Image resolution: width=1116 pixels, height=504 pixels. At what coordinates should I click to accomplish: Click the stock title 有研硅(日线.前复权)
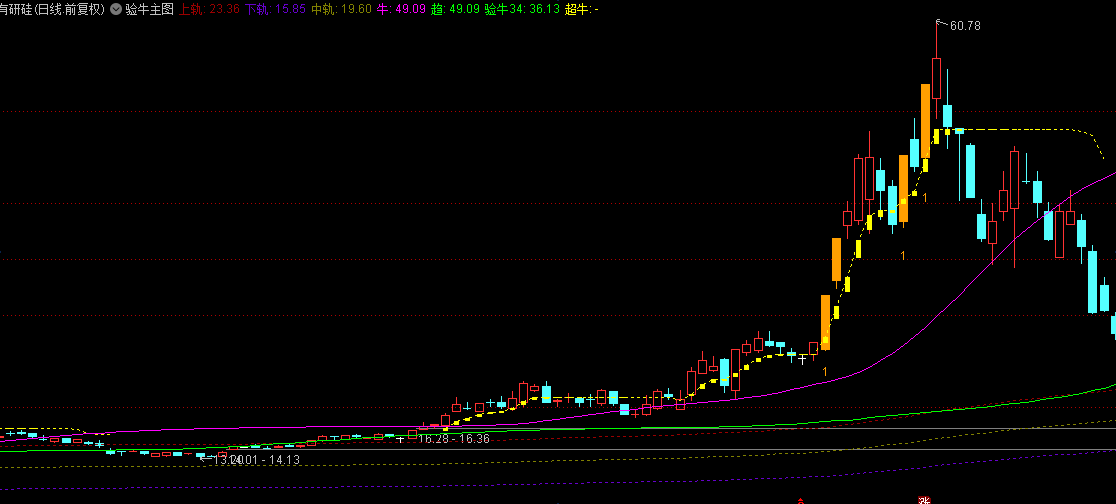[53, 9]
